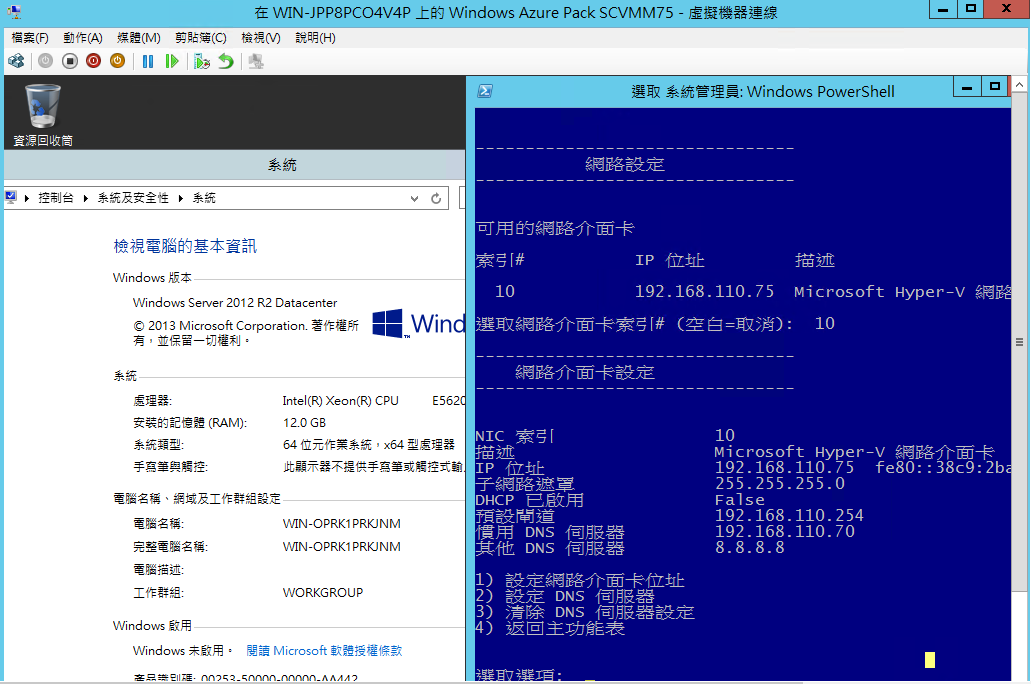Image resolution: width=1031 pixels, height=684 pixels.
Task: Click the 12.0 GB installed RAM value
Action: tap(304, 423)
